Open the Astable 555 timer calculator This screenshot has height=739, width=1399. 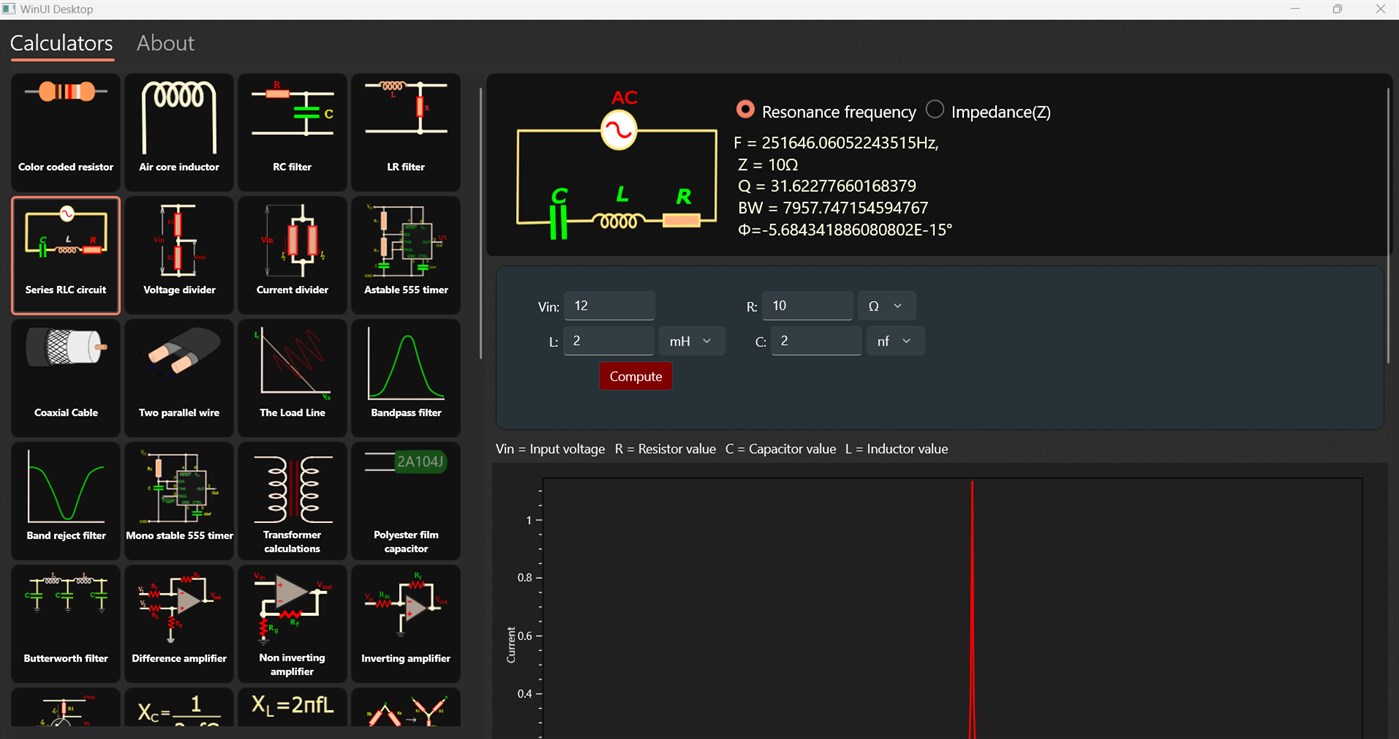405,254
